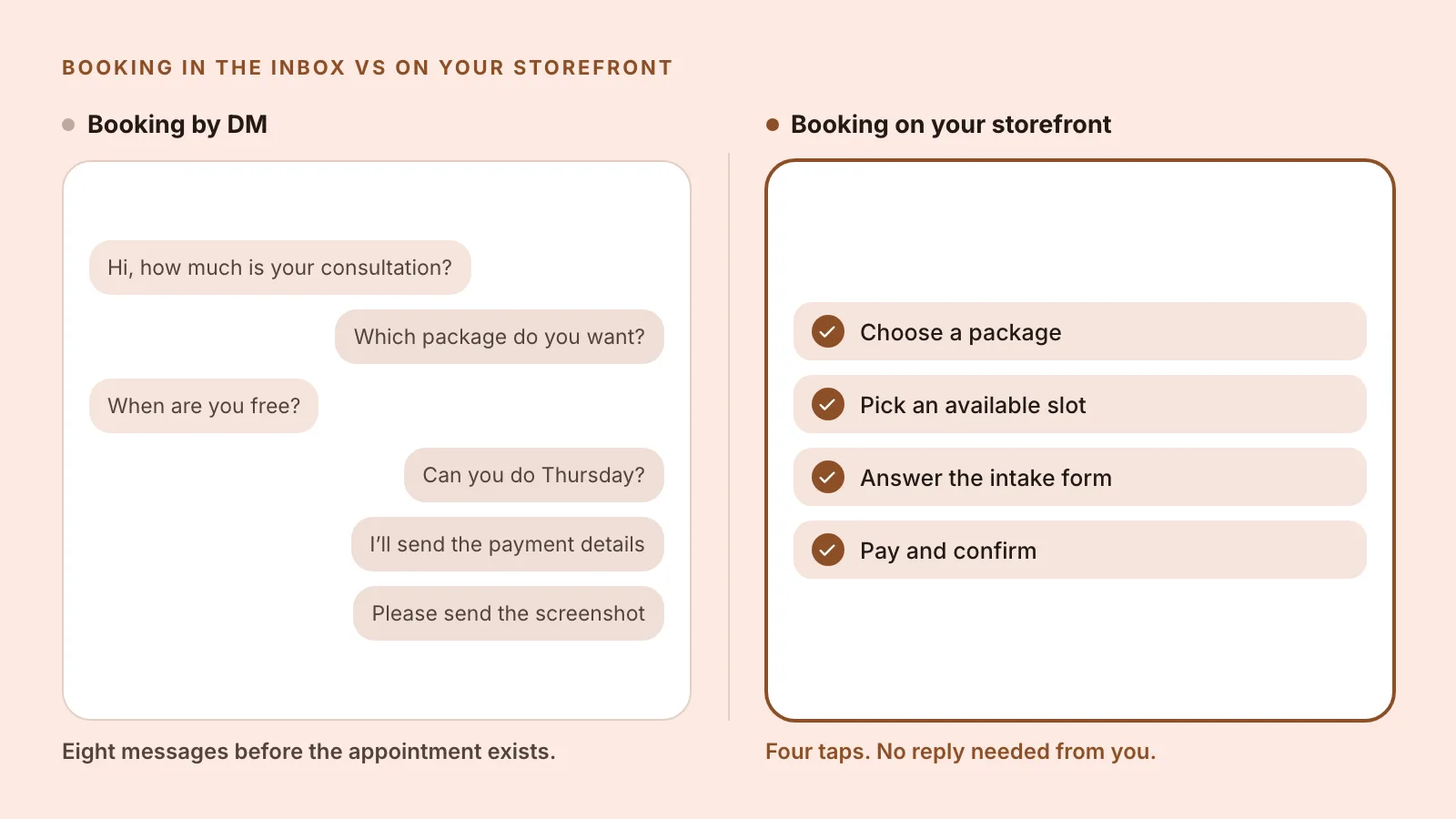
Task: Click the 'I'll send the payment details' bubble
Action: [x=508, y=544]
